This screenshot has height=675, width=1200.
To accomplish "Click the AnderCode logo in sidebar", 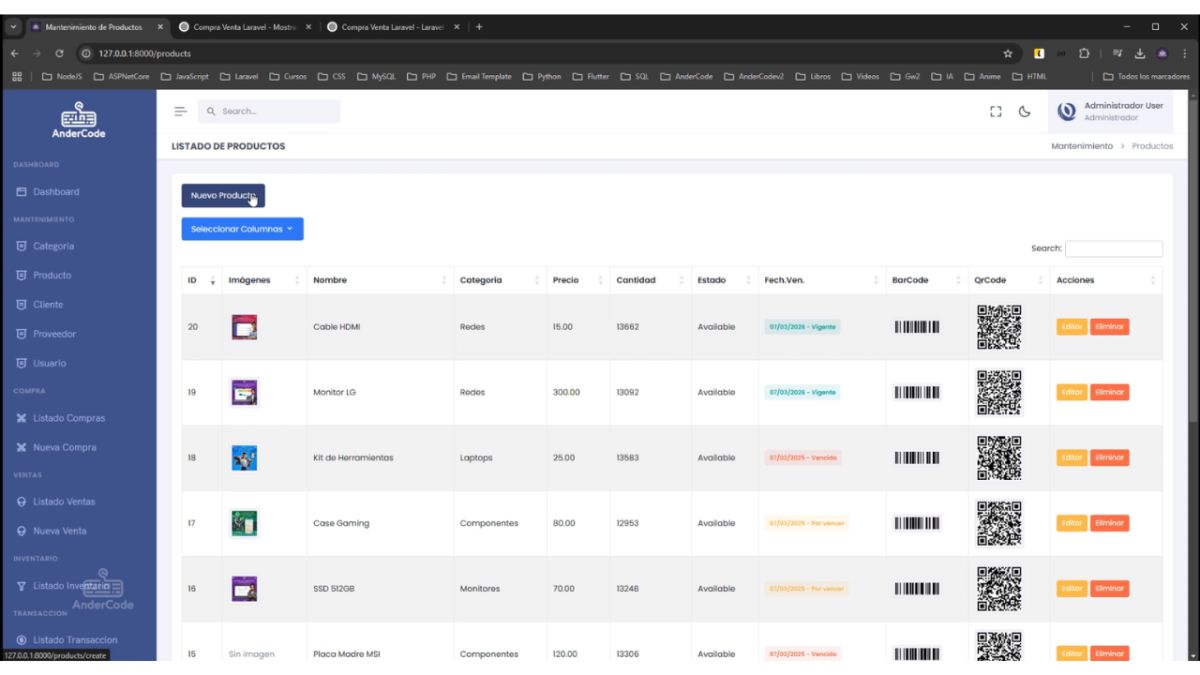I will coord(78,122).
